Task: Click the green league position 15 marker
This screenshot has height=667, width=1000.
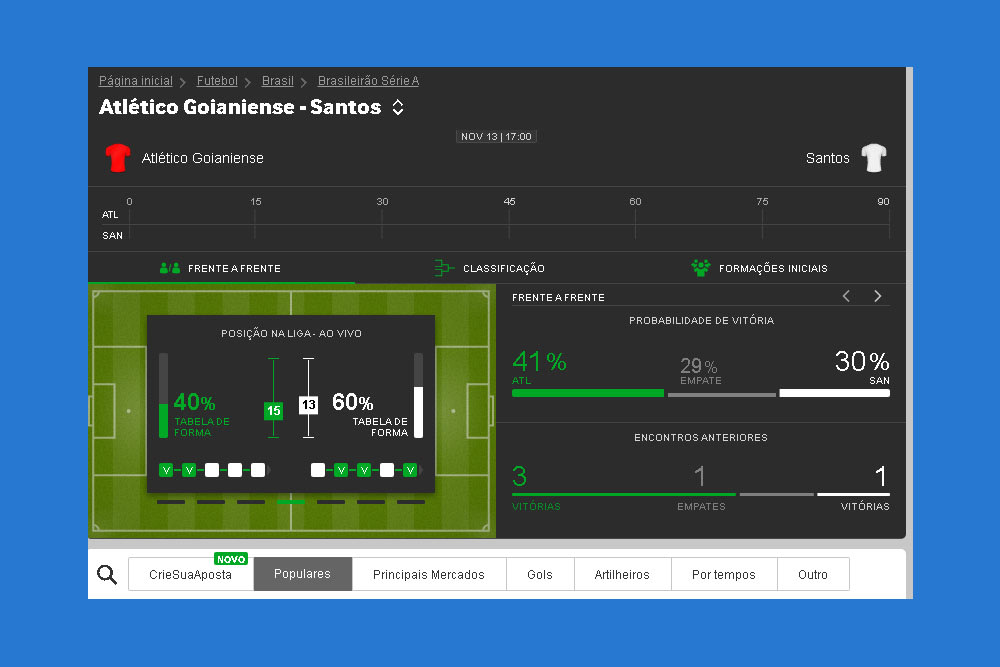Action: [x=274, y=411]
